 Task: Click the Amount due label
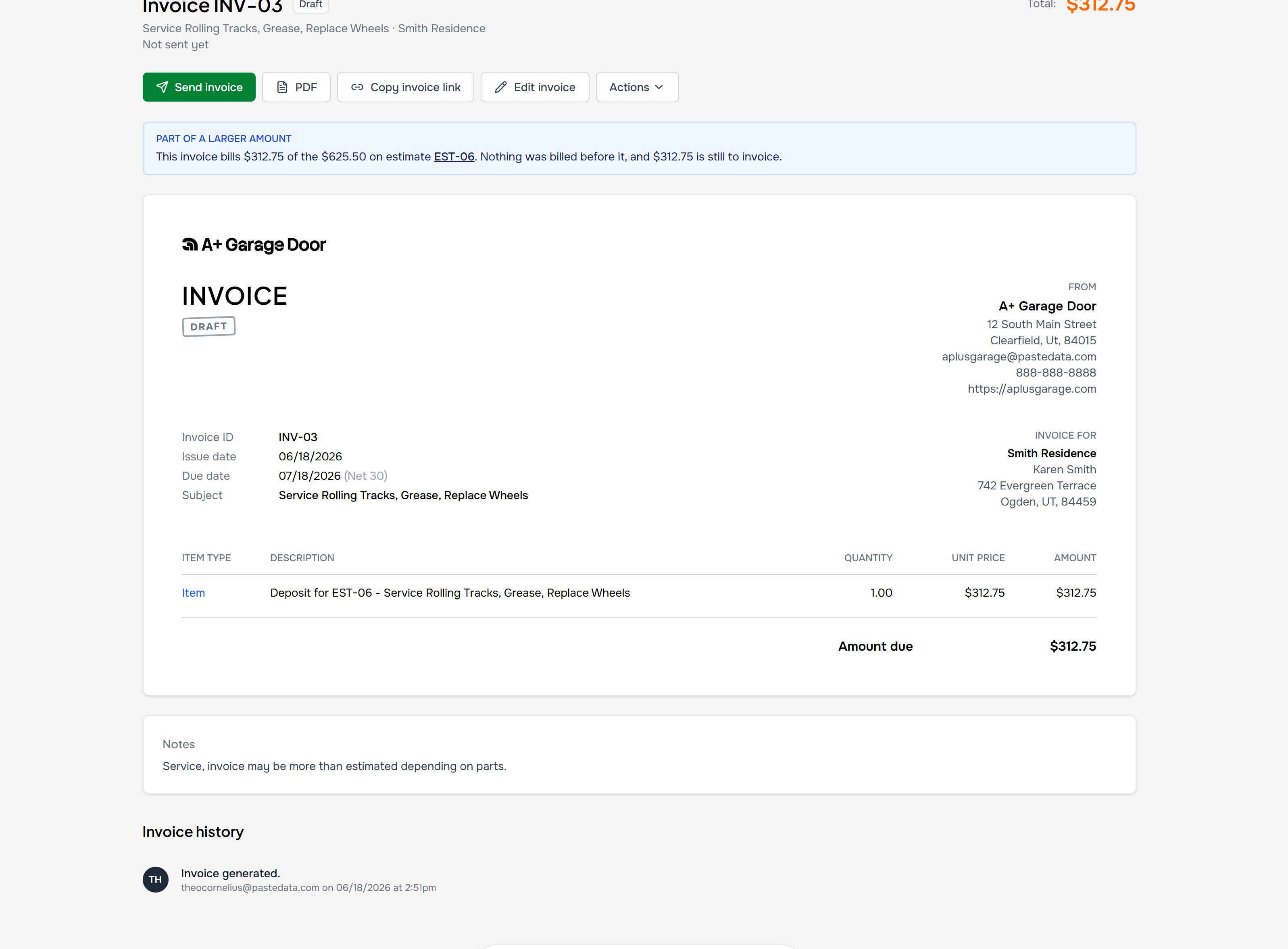875,646
